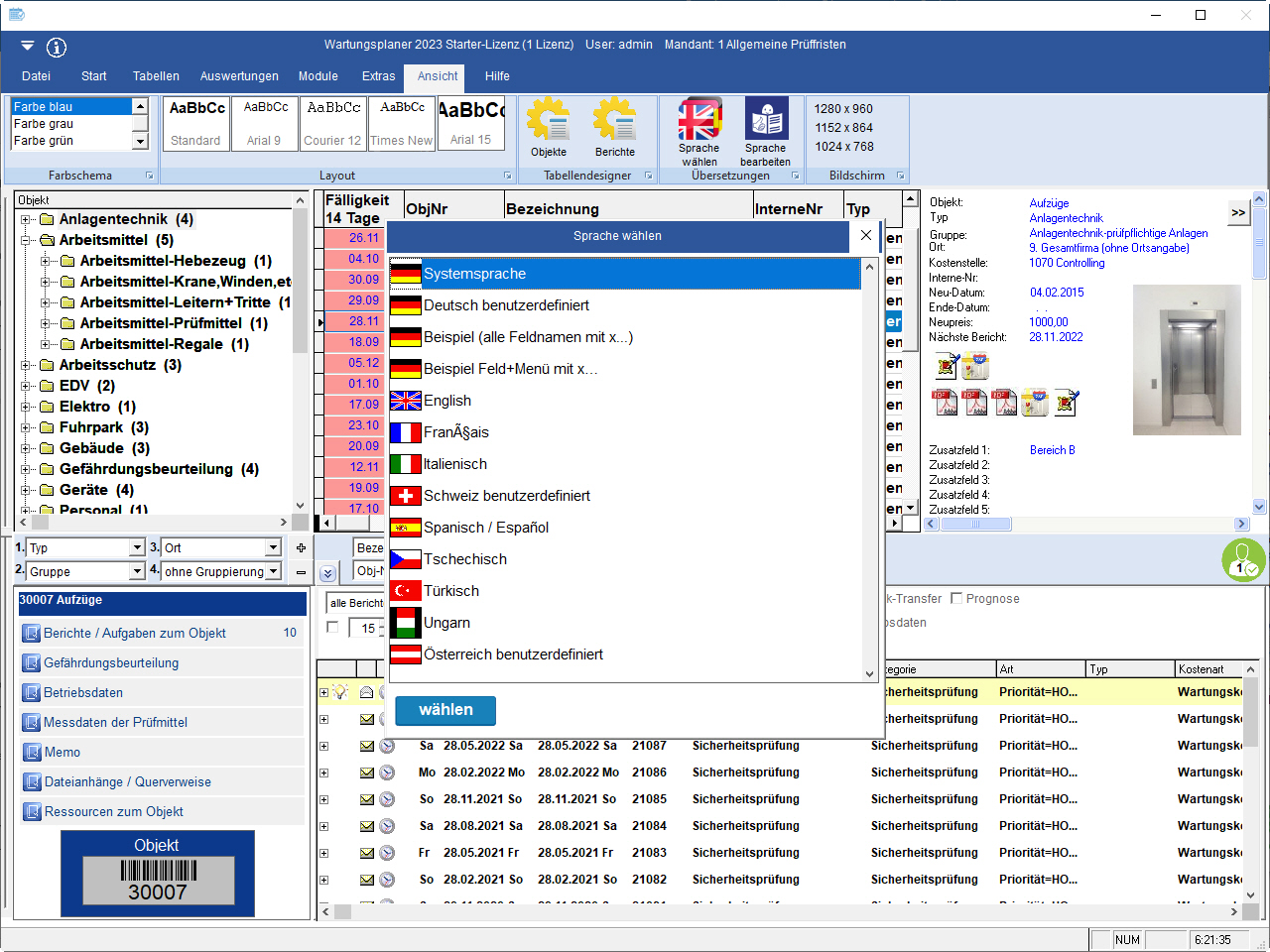Open the quick access dropdown arrow icon

pos(28,46)
